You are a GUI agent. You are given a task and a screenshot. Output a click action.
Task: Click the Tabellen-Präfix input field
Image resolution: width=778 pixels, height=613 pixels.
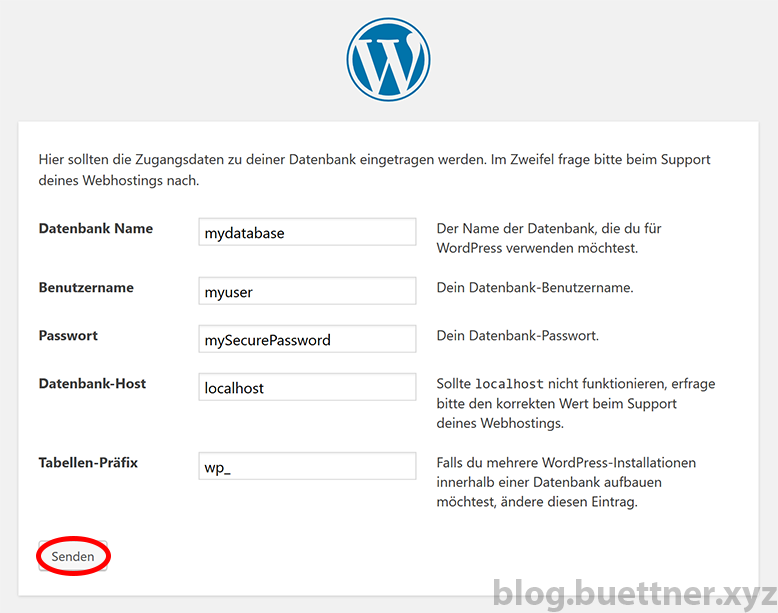click(x=307, y=466)
